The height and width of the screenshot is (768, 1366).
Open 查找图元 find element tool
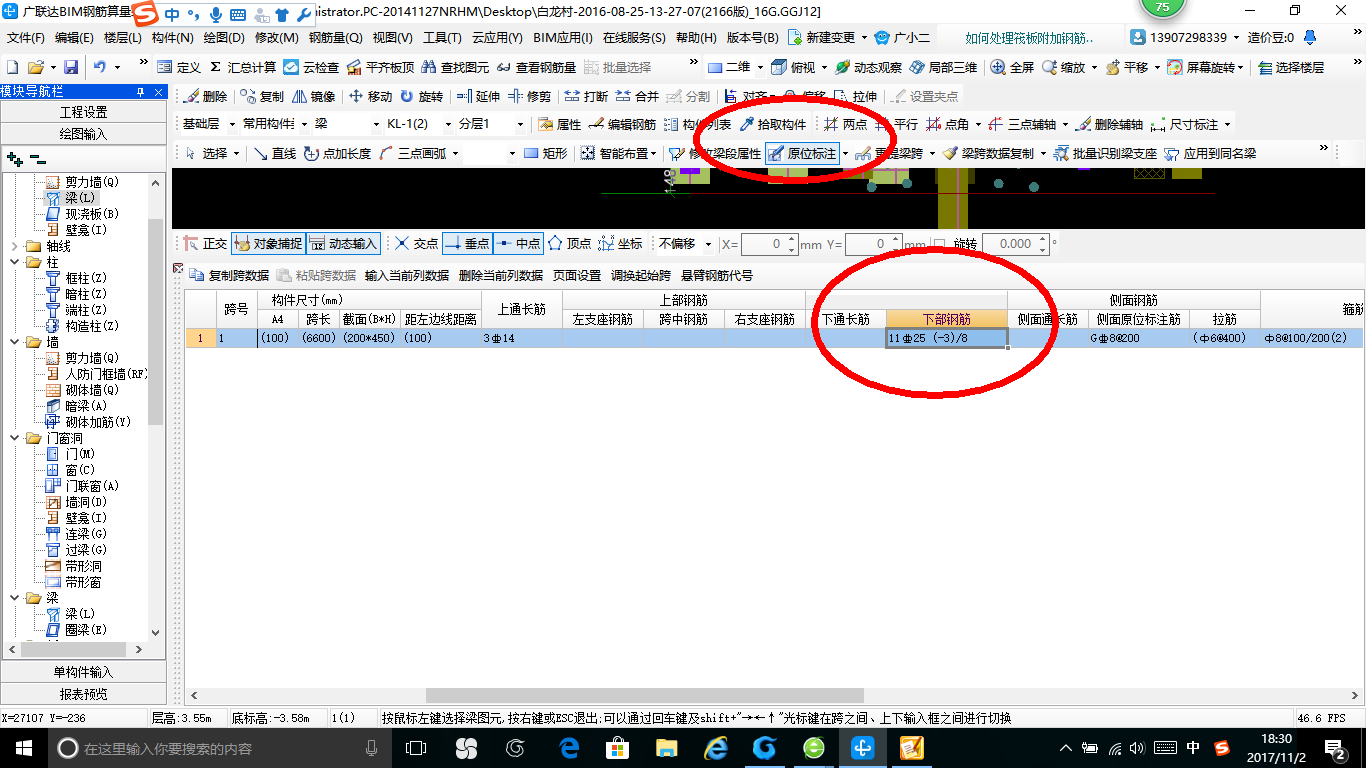455,67
